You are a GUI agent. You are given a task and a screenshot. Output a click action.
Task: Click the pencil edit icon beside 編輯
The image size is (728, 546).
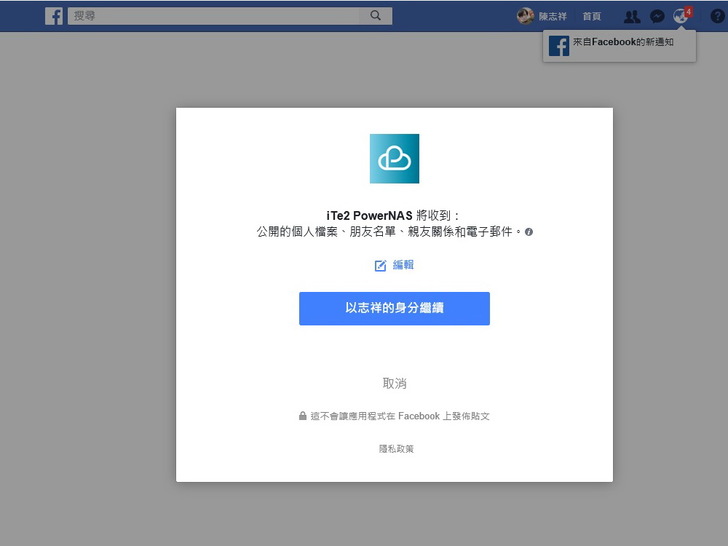pos(380,266)
